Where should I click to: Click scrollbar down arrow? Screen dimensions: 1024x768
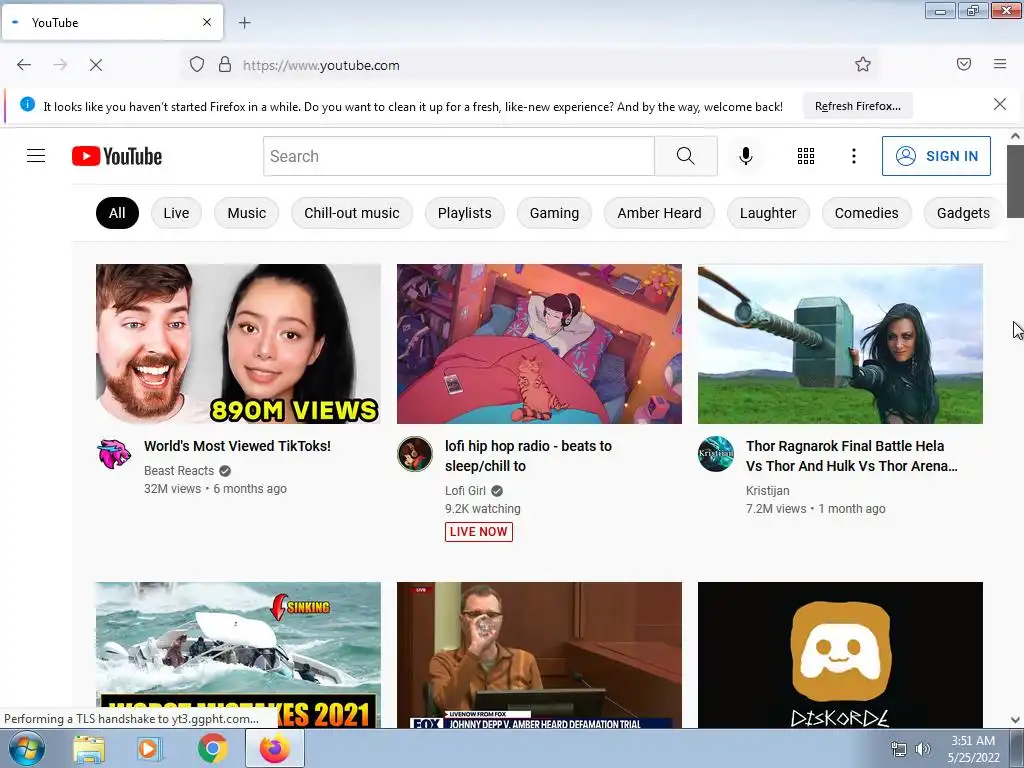pyautogui.click(x=1015, y=720)
